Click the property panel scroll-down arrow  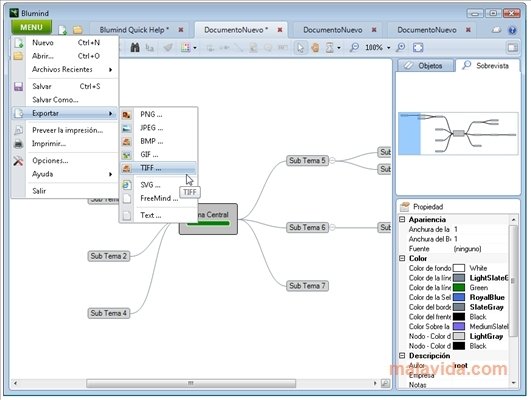coord(513,383)
